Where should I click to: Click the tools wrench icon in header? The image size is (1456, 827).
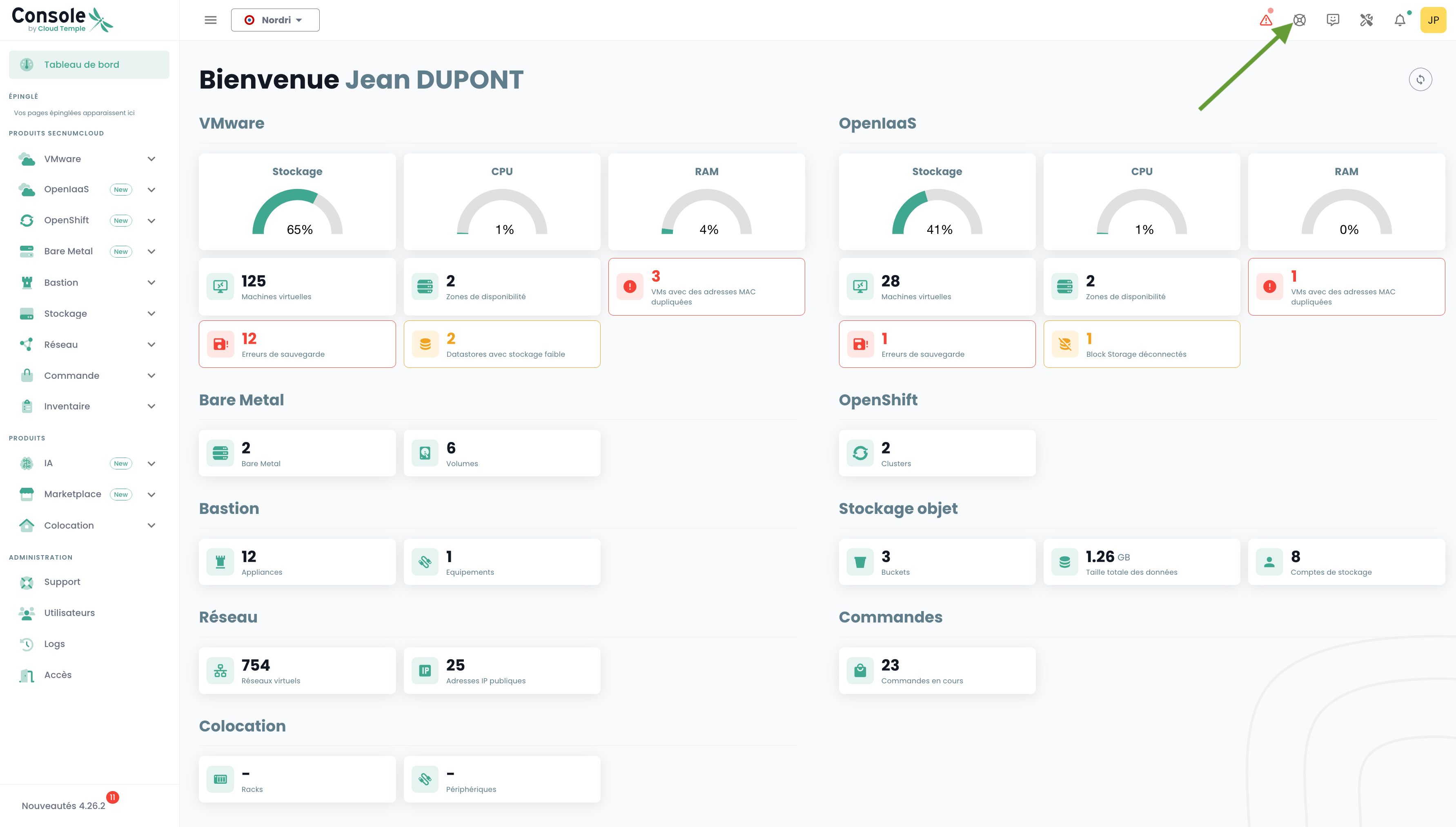tap(1366, 20)
